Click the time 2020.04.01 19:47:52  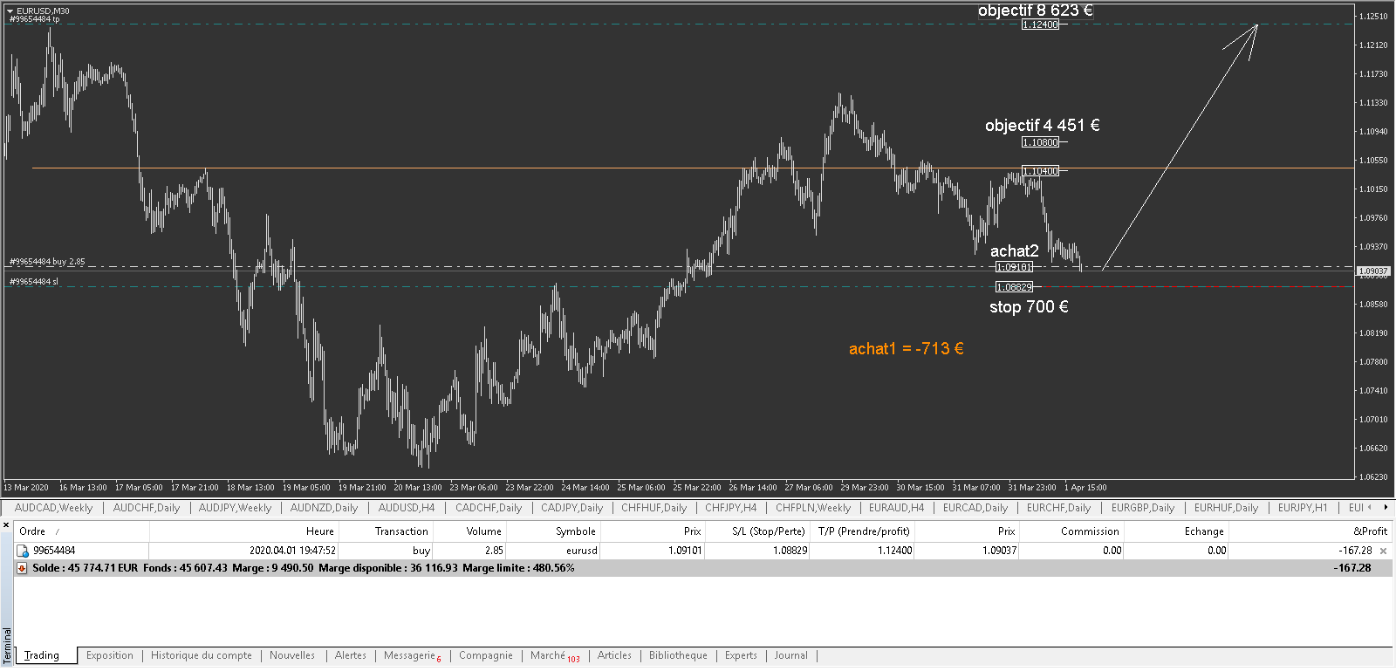pyautogui.click(x=292, y=550)
